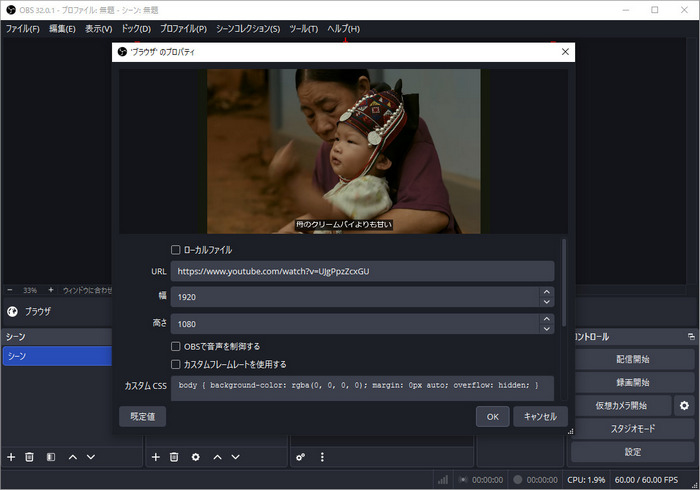Click the browser globe icon in source bar
Viewport: 700px width, 490px height.
pos(12,311)
